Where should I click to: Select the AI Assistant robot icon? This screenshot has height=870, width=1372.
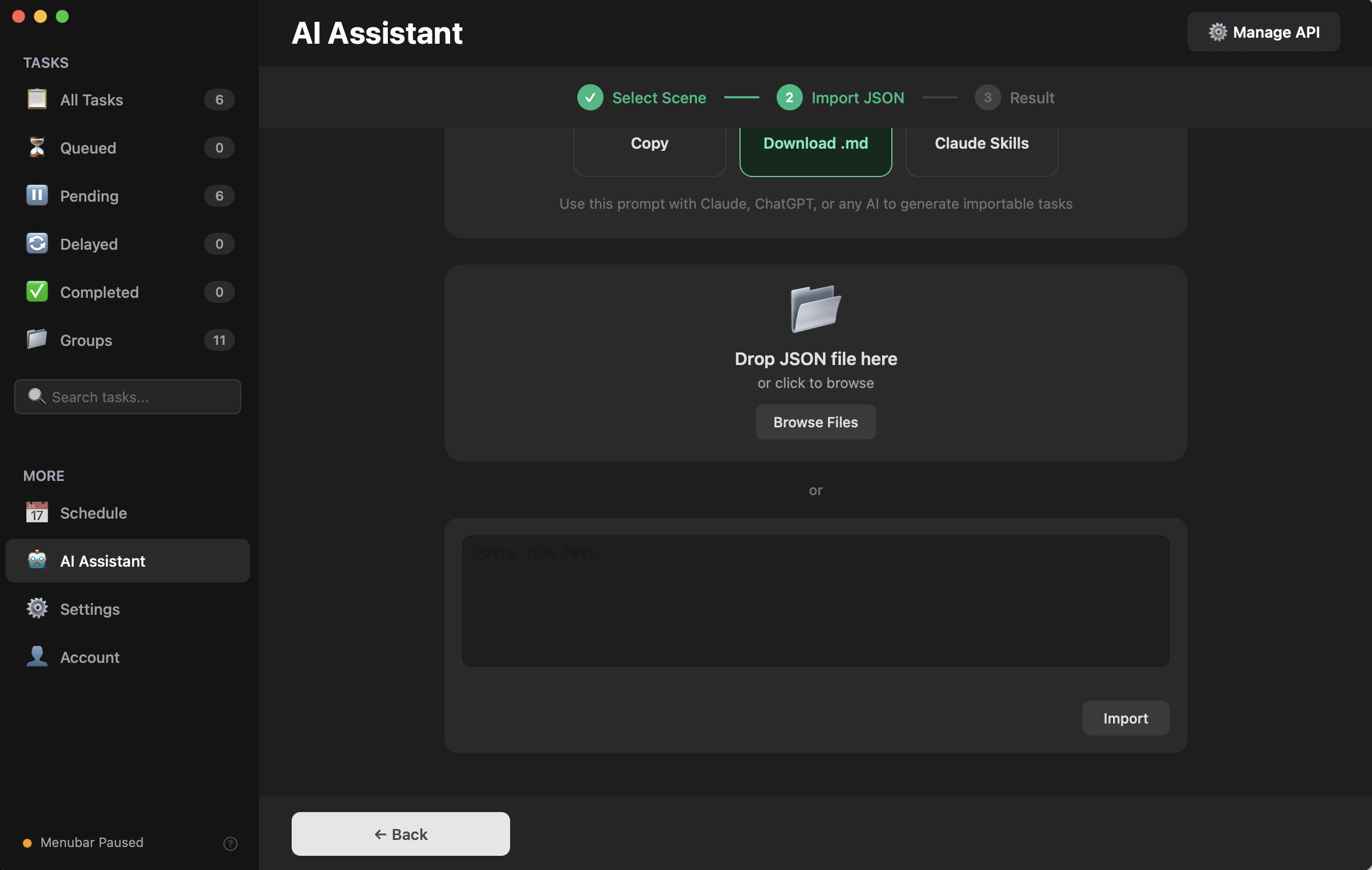pyautogui.click(x=36, y=561)
